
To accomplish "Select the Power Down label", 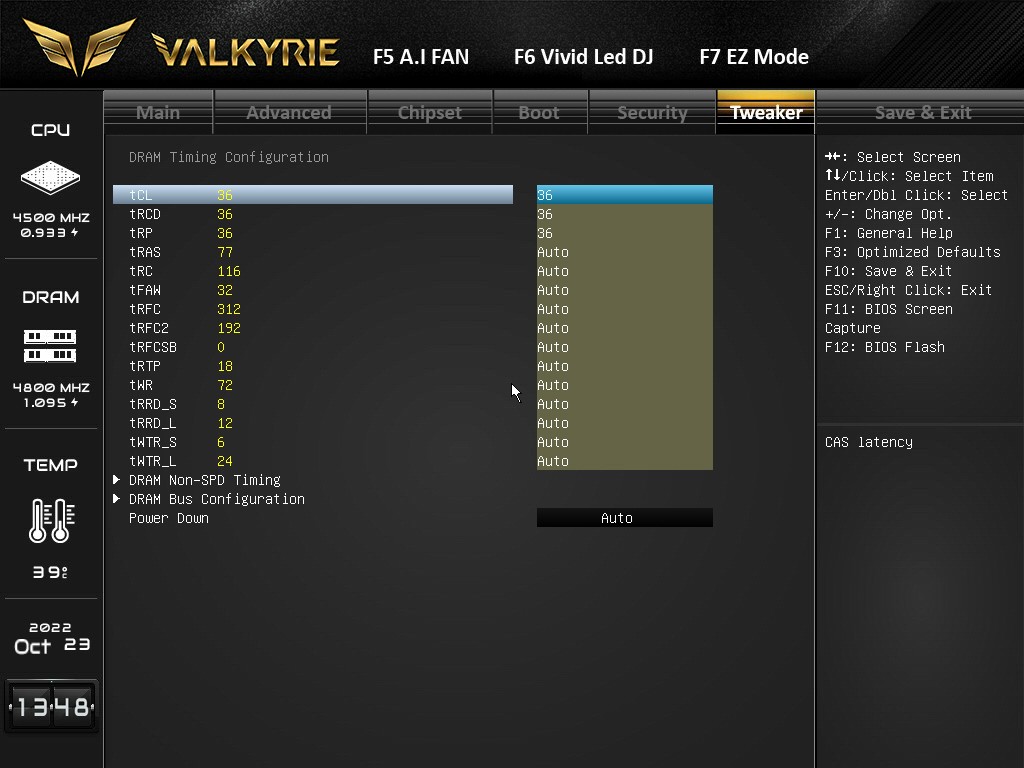I will 169,518.
